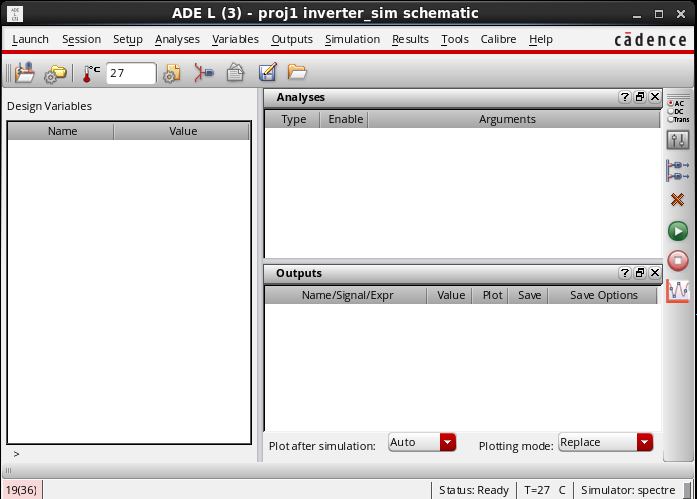The height and width of the screenshot is (499, 697).
Task: Click the Analyses panel help button
Action: [625, 97]
